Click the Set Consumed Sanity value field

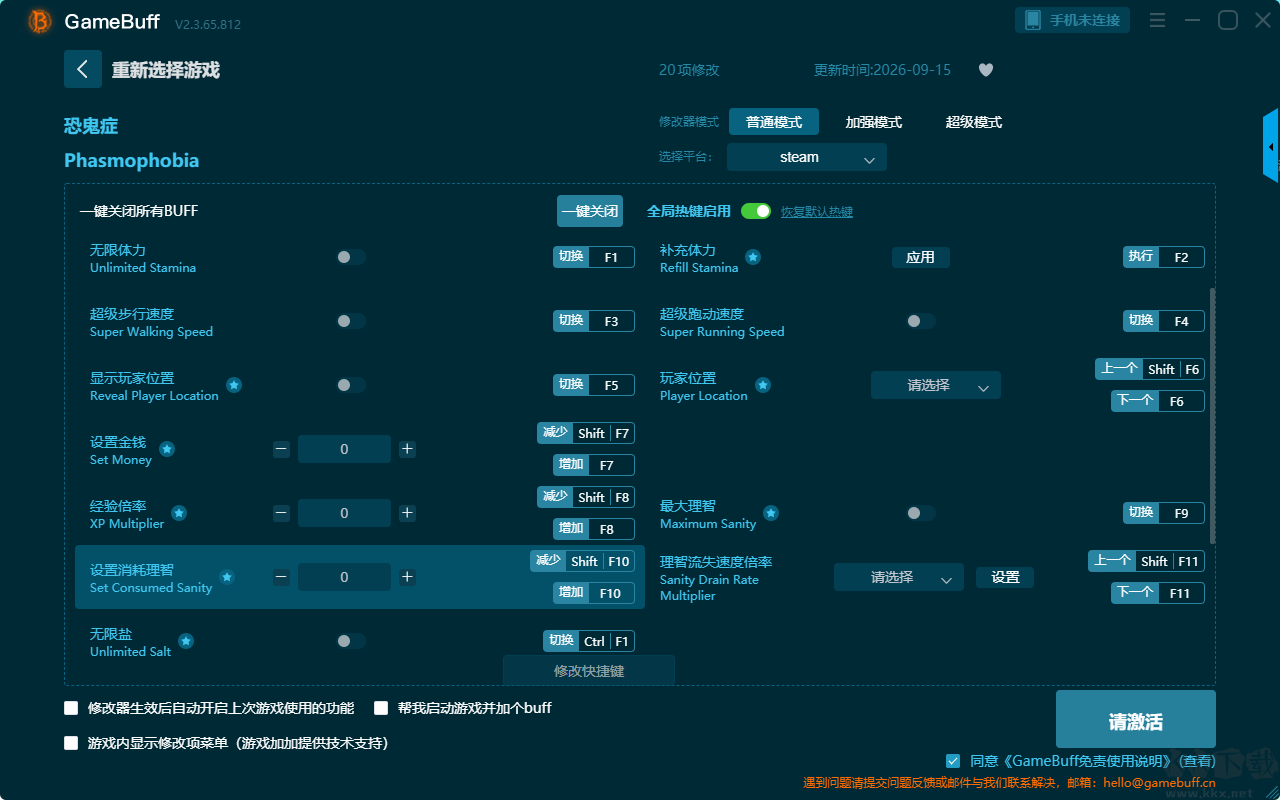click(344, 577)
